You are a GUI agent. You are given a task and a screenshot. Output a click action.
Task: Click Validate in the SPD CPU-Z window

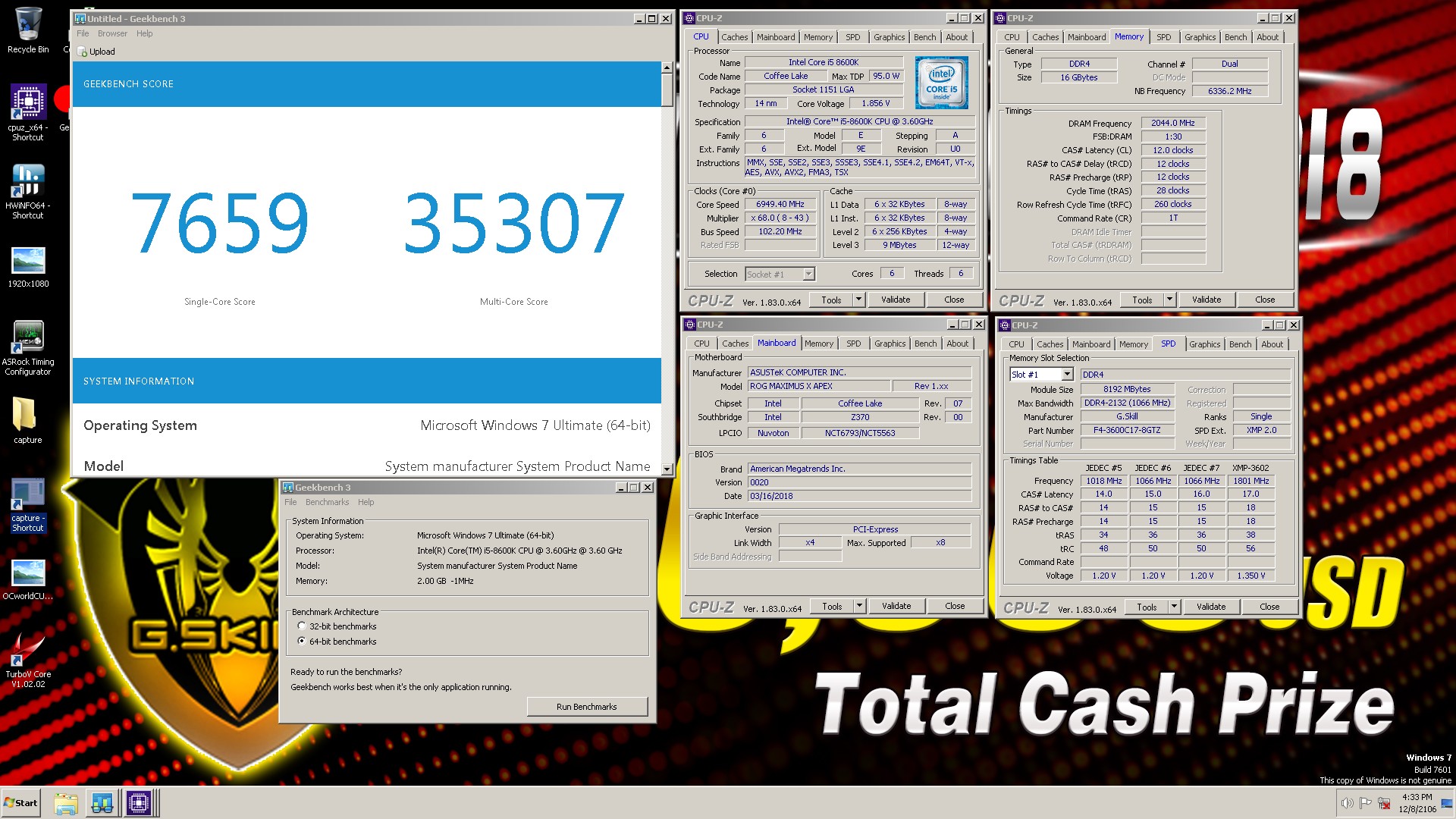[1211, 607]
